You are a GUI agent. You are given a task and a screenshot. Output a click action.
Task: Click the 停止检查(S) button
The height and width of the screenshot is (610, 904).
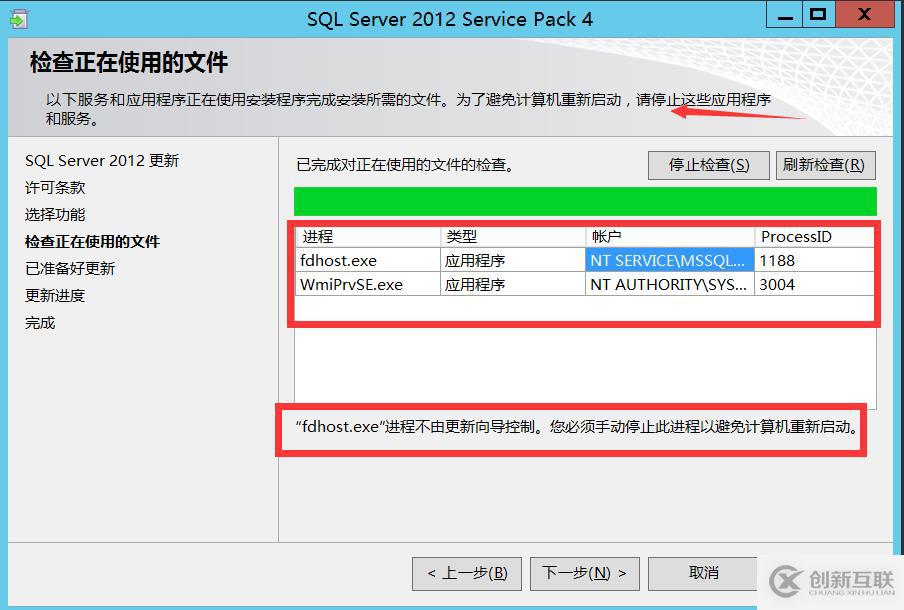[708, 164]
